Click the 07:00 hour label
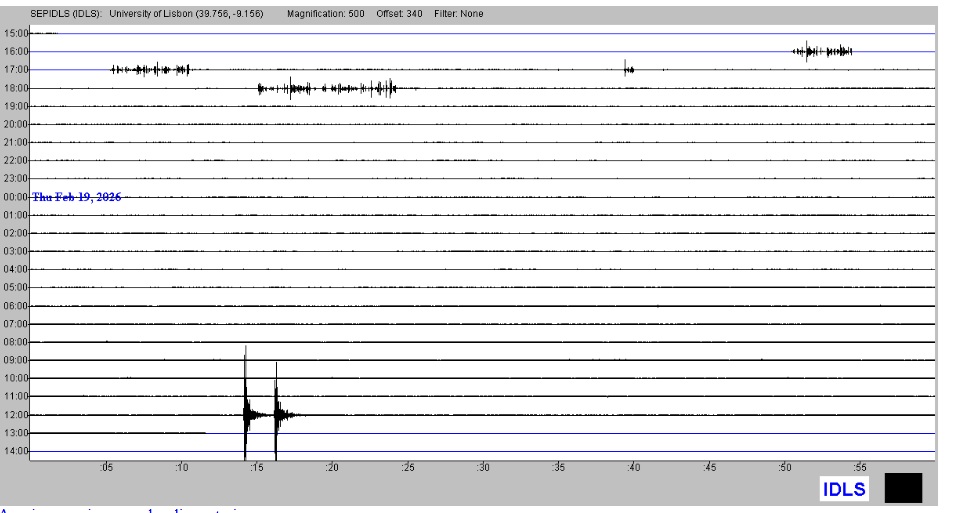The image size is (963, 513). (16, 324)
